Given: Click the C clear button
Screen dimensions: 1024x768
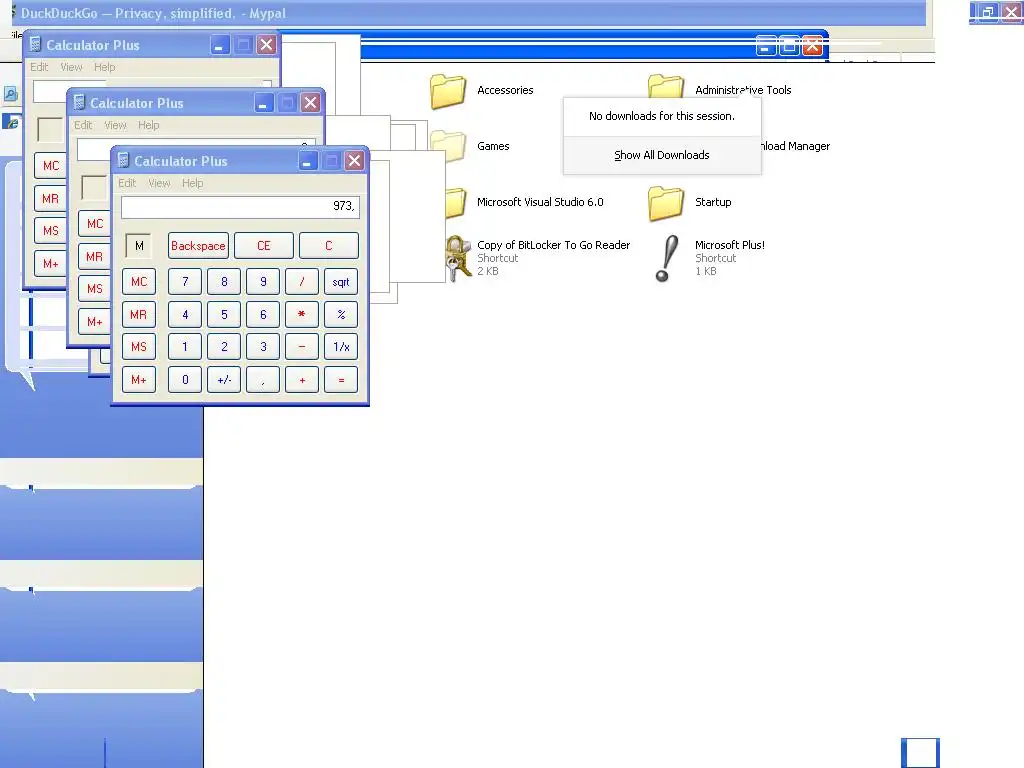Looking at the screenshot, I should 328,246.
